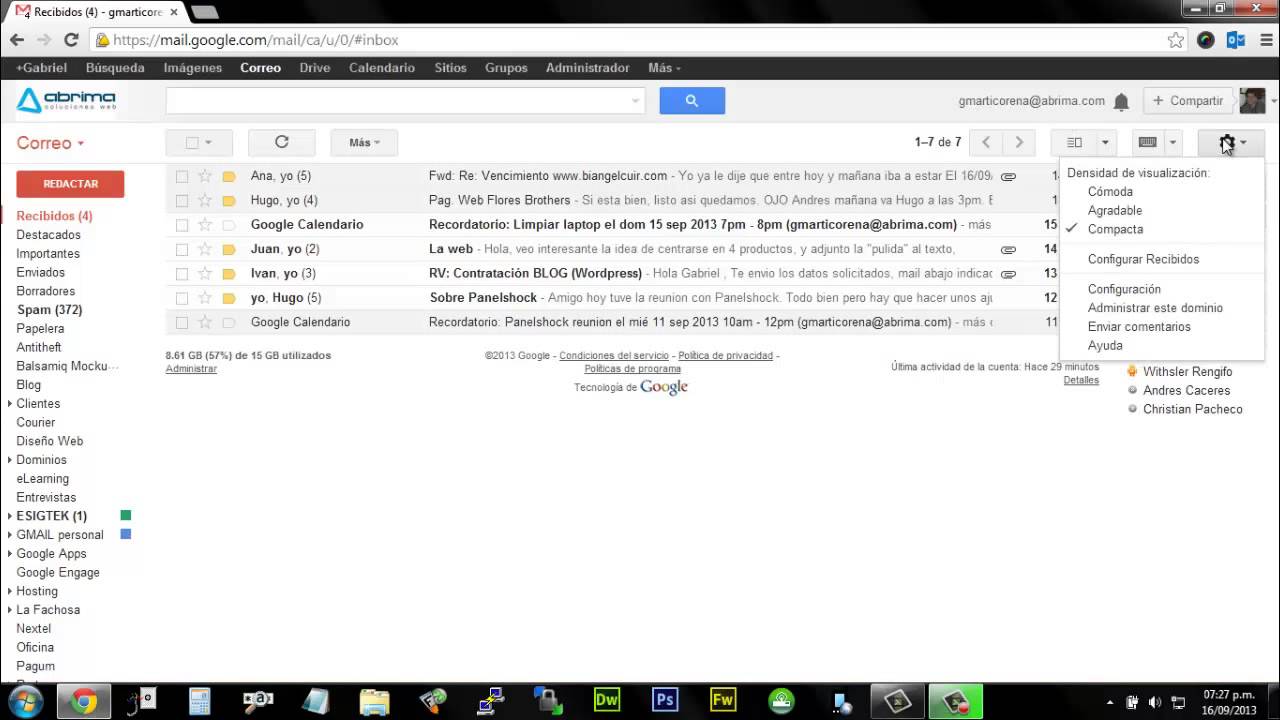Click the Windows Start button

click(25, 700)
